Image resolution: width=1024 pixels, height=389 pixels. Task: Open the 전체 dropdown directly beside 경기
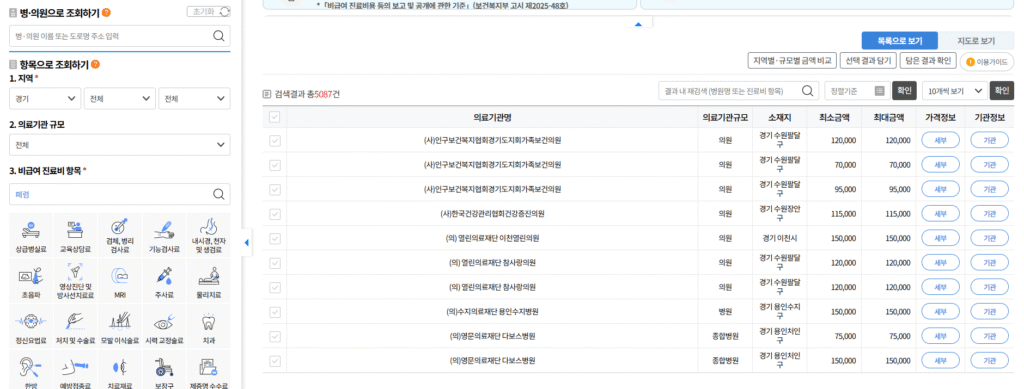pyautogui.click(x=120, y=99)
